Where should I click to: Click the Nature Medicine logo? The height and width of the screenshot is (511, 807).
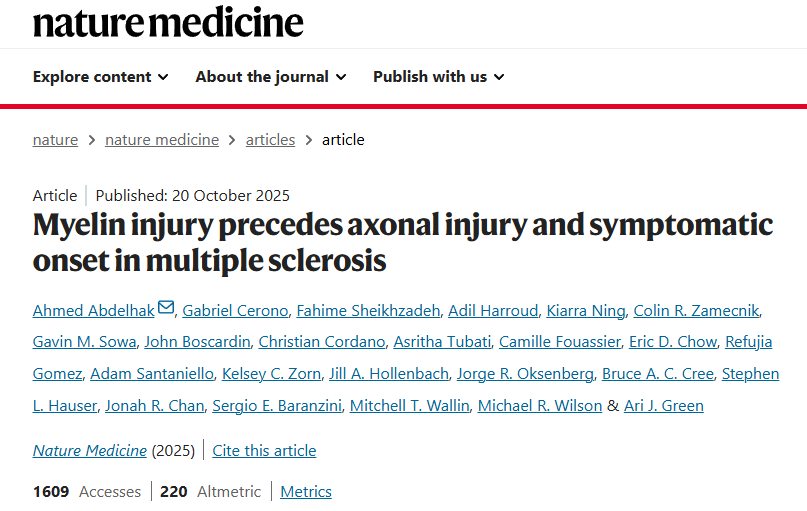click(168, 22)
